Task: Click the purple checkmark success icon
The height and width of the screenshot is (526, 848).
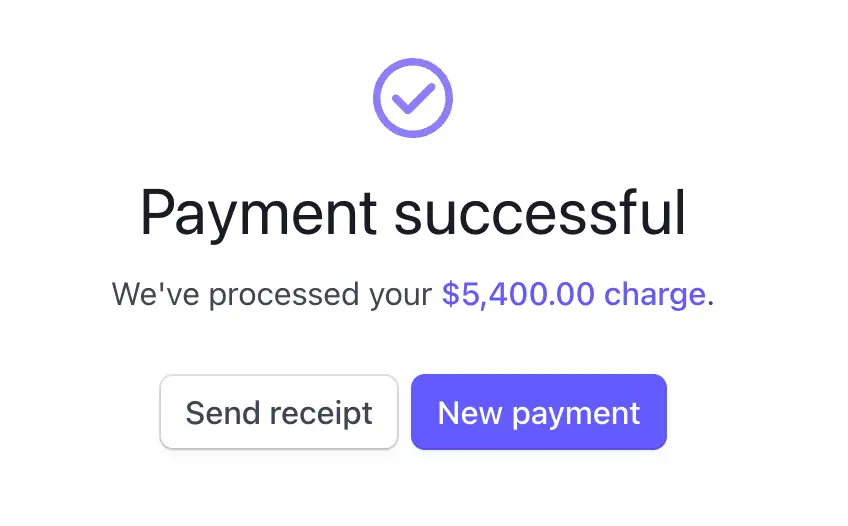Action: pos(413,98)
